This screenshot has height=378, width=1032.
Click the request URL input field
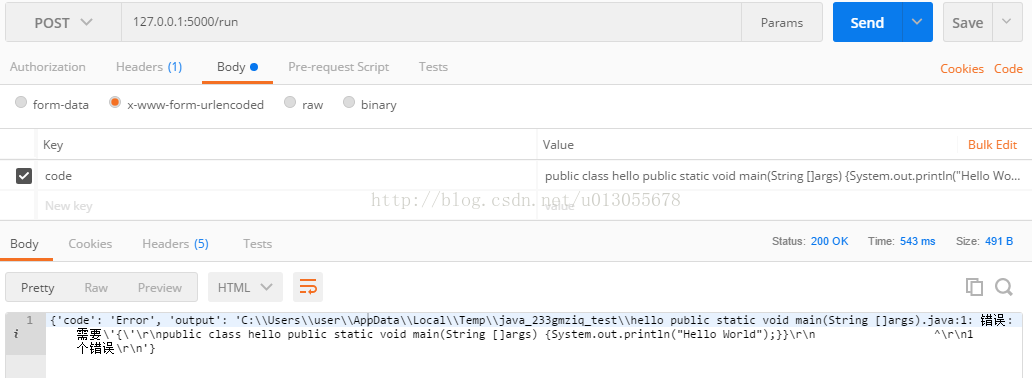(431, 22)
